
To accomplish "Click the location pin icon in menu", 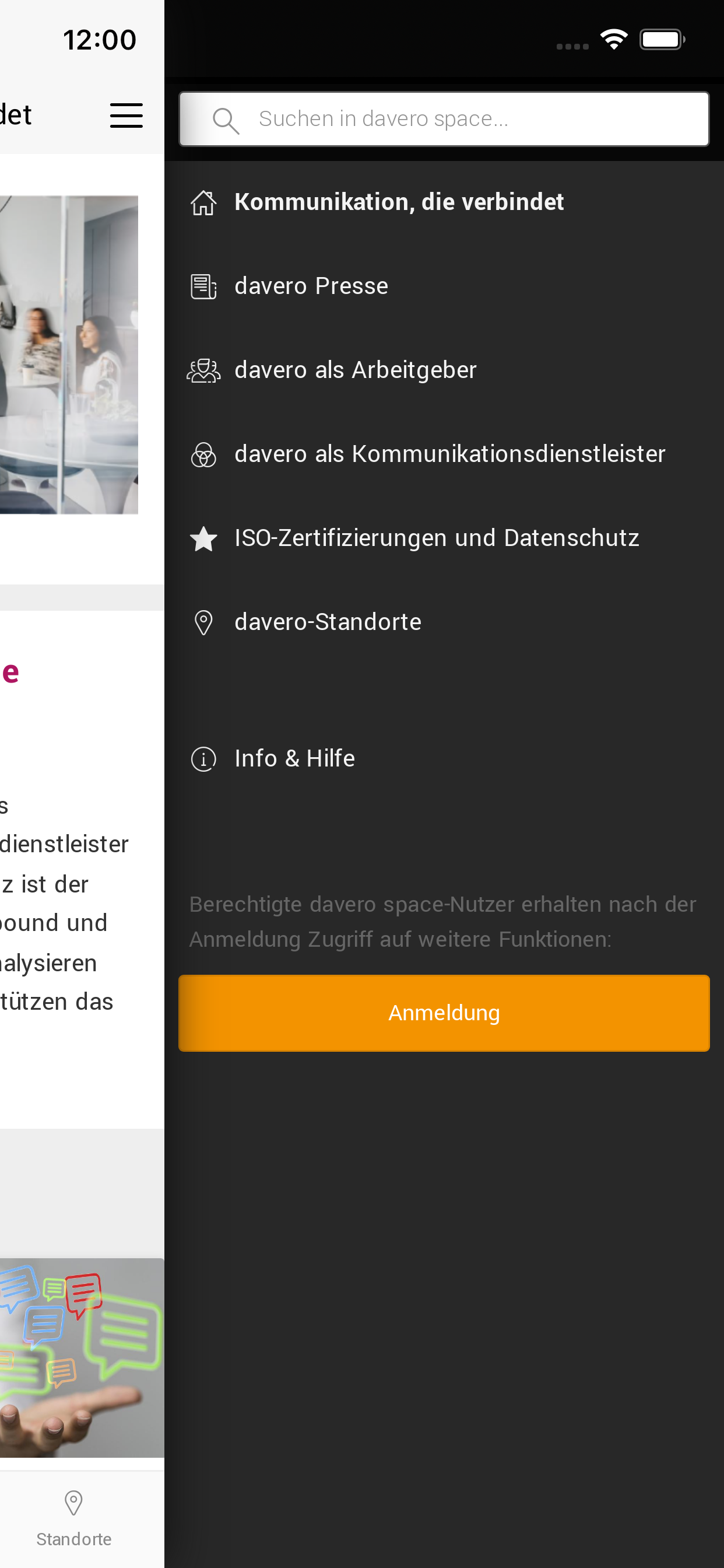I will click(203, 622).
